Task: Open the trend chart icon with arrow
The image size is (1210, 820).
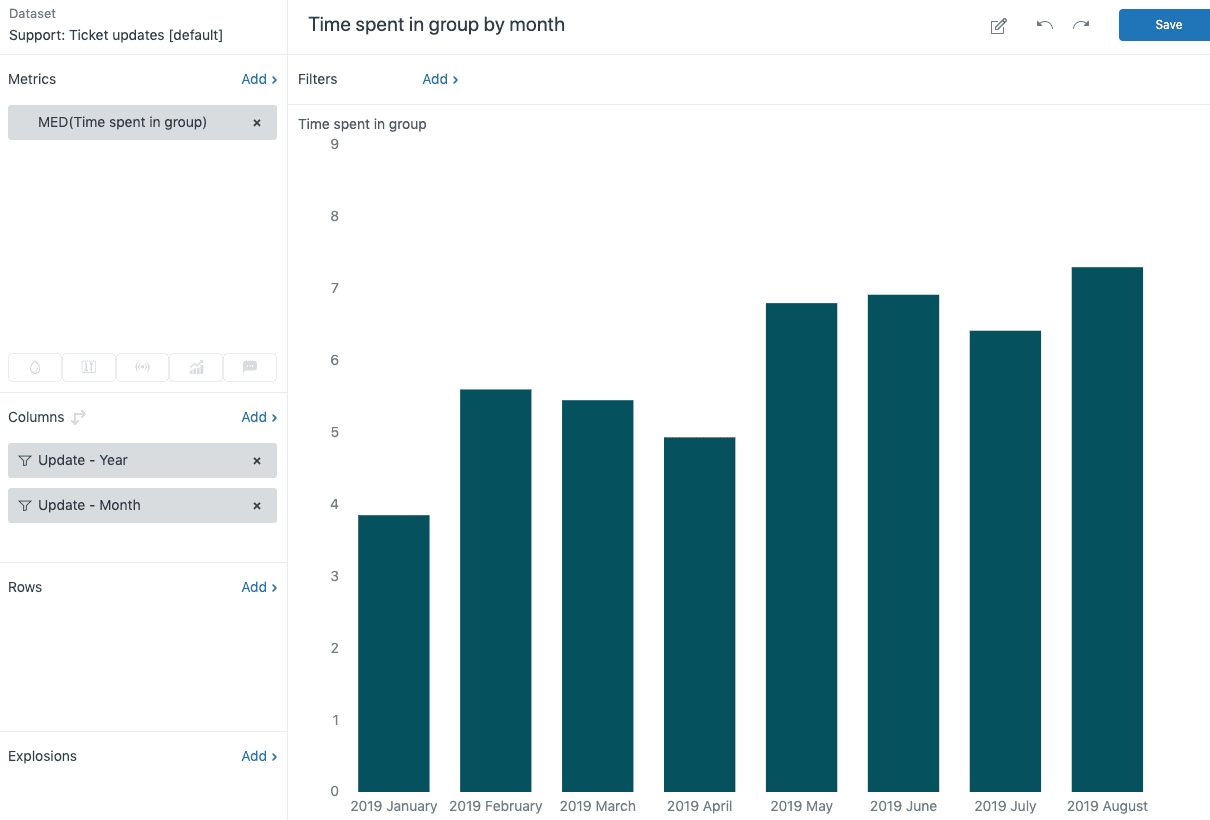Action: tap(196, 367)
